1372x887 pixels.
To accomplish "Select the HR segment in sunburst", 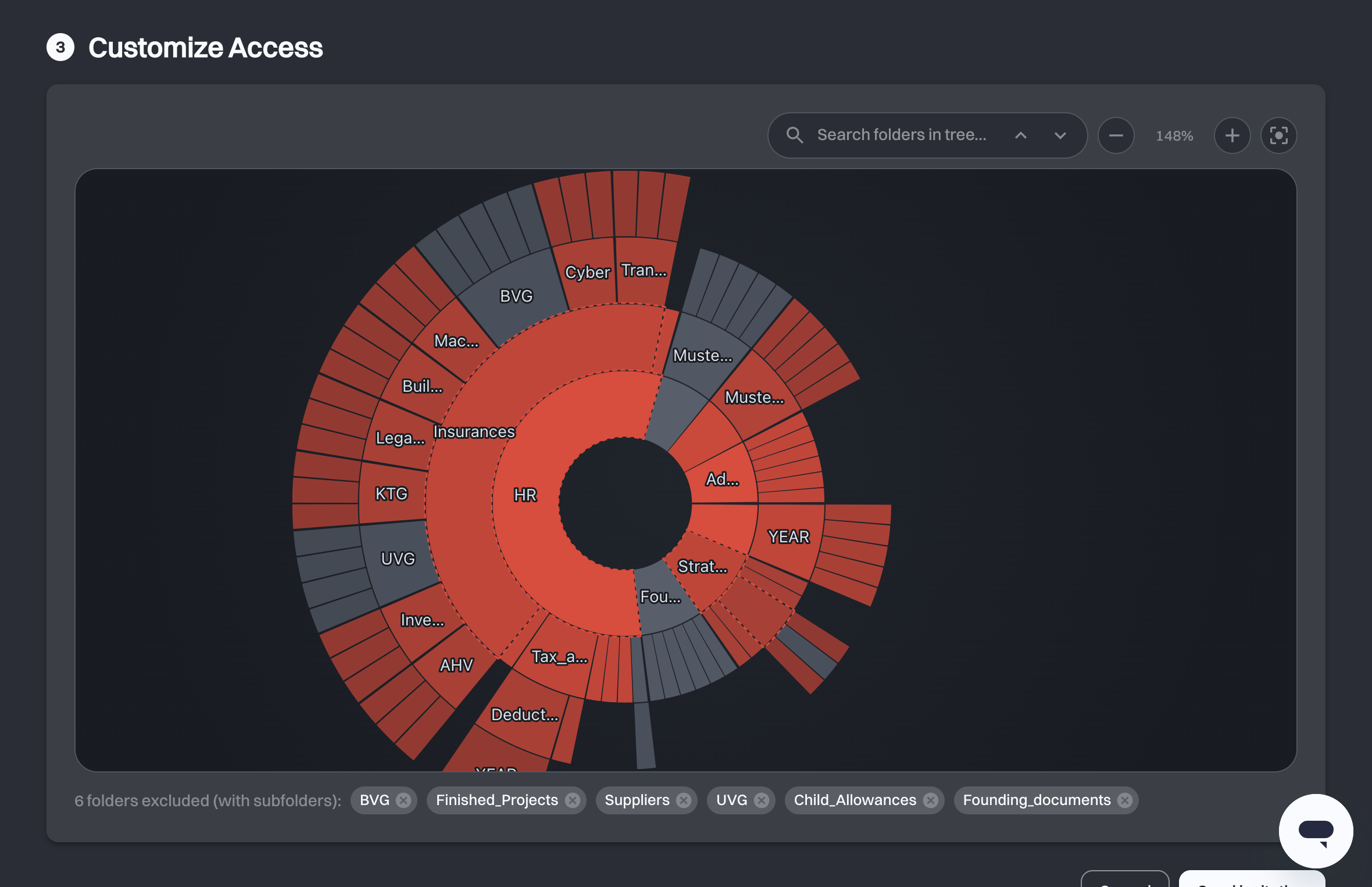I will click(x=525, y=495).
